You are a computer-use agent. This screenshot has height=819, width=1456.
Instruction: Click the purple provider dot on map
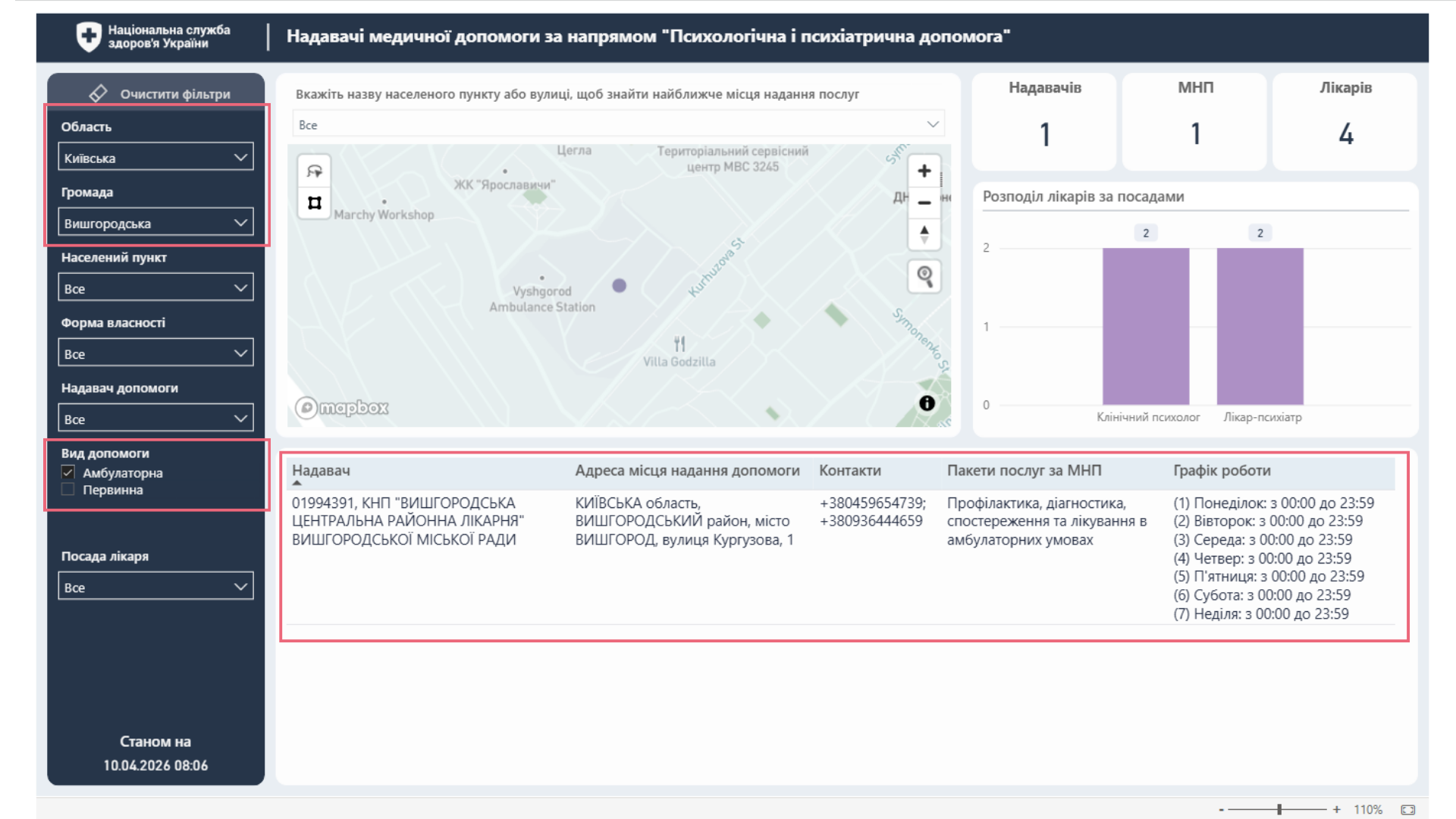[x=620, y=286]
